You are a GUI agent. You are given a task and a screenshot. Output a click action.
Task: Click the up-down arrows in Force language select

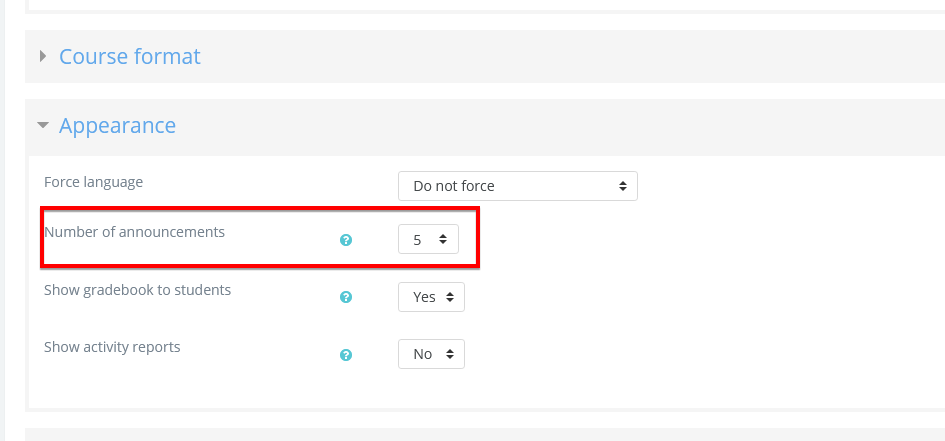pyautogui.click(x=622, y=186)
